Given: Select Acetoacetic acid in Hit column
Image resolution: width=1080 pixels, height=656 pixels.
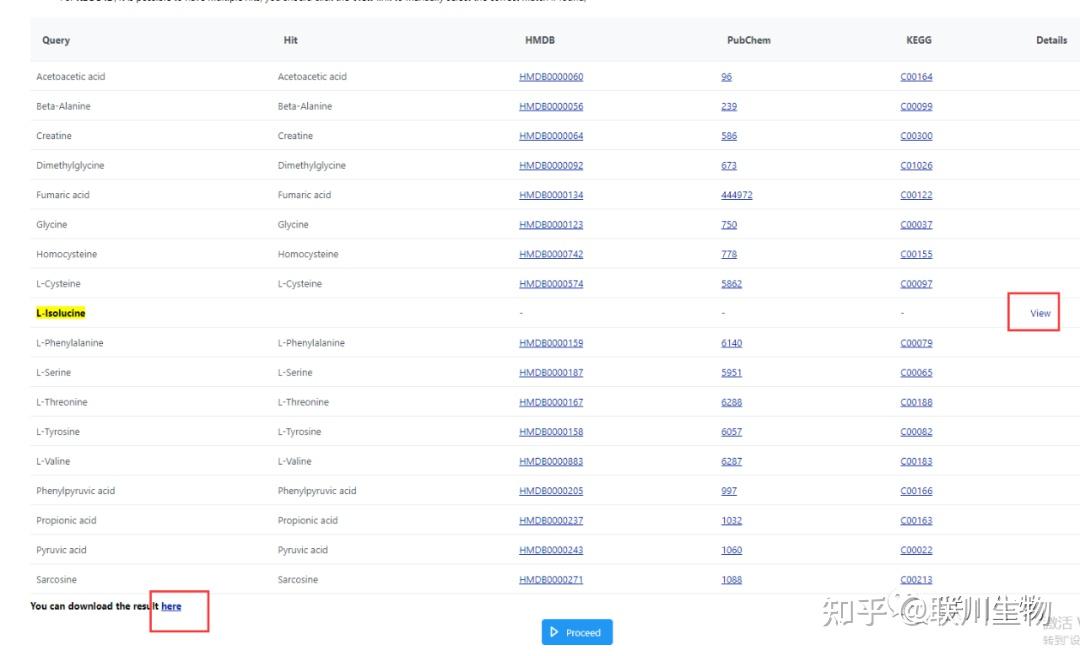Looking at the screenshot, I should coord(312,76).
